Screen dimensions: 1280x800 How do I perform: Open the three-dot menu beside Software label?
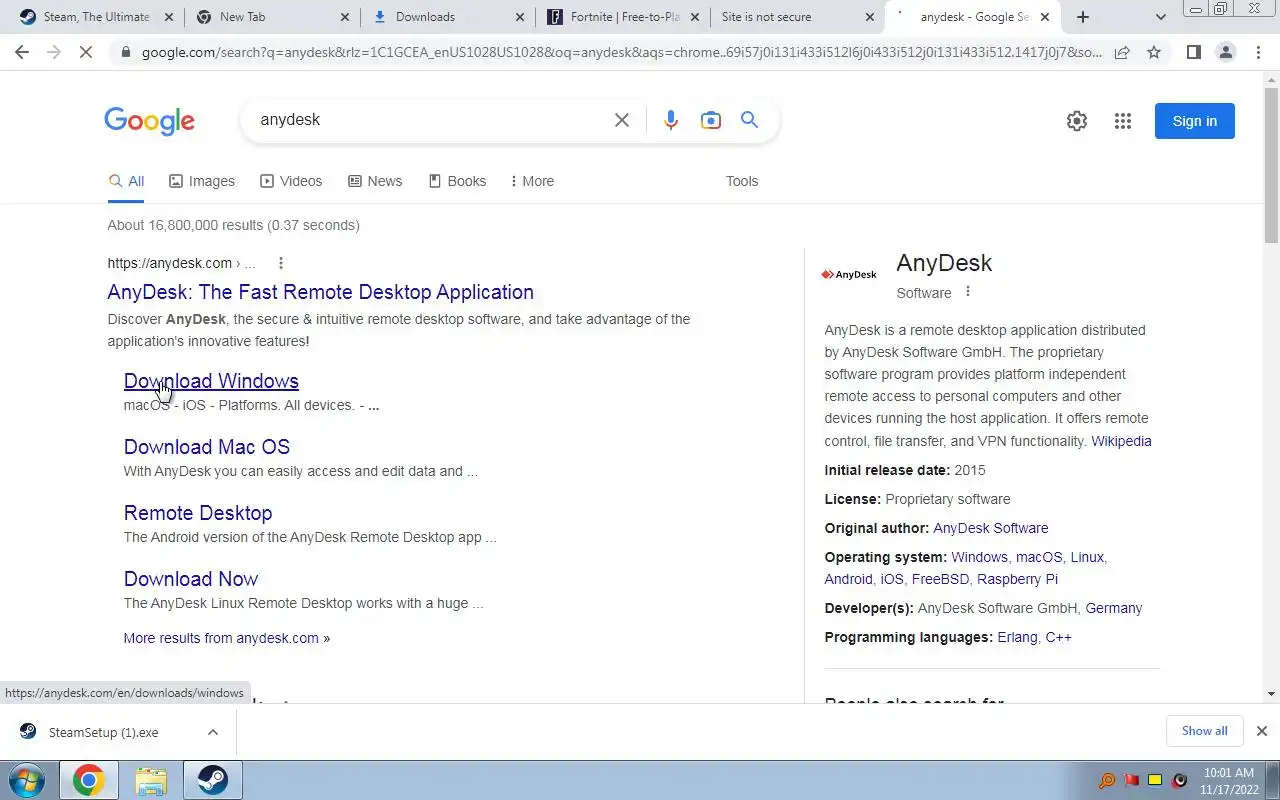click(x=967, y=292)
